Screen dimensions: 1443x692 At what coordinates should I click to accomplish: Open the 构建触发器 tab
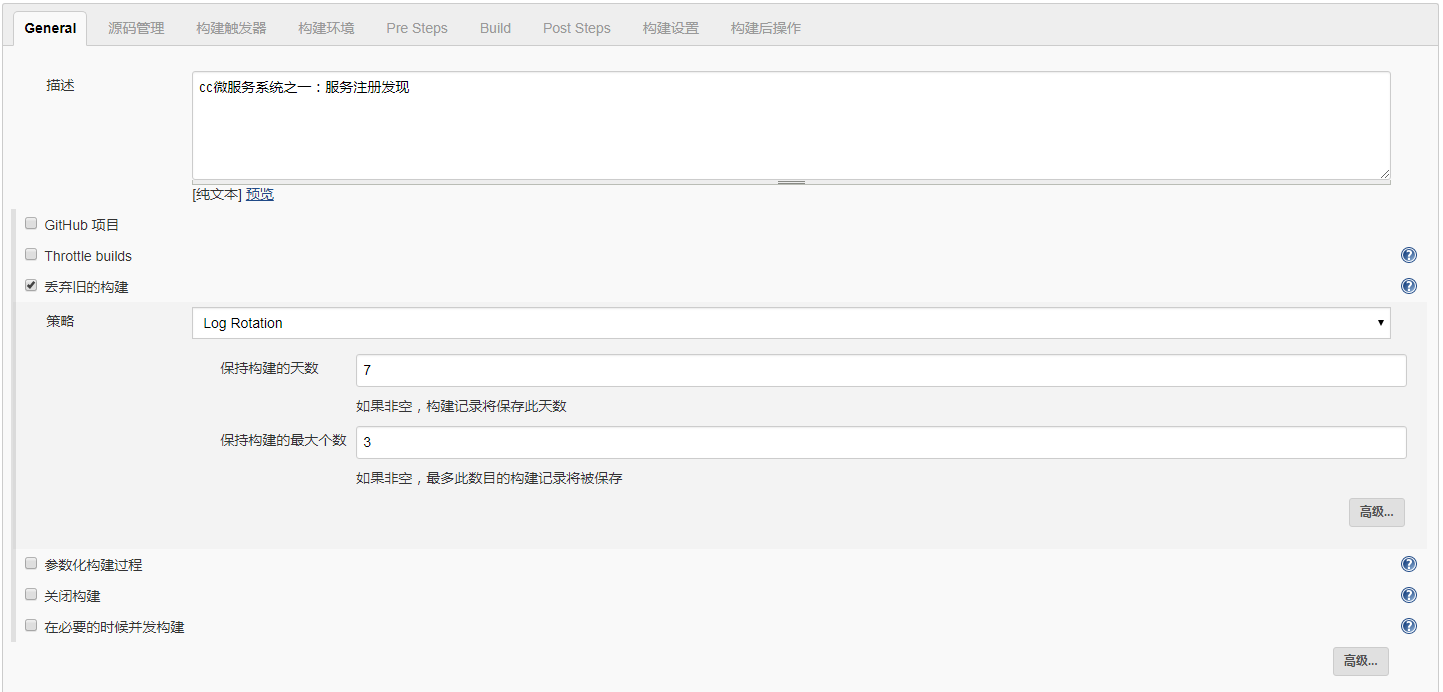coord(231,28)
